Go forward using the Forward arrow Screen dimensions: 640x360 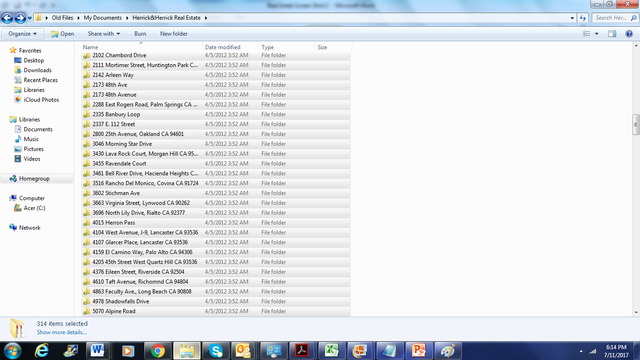click(x=20, y=18)
